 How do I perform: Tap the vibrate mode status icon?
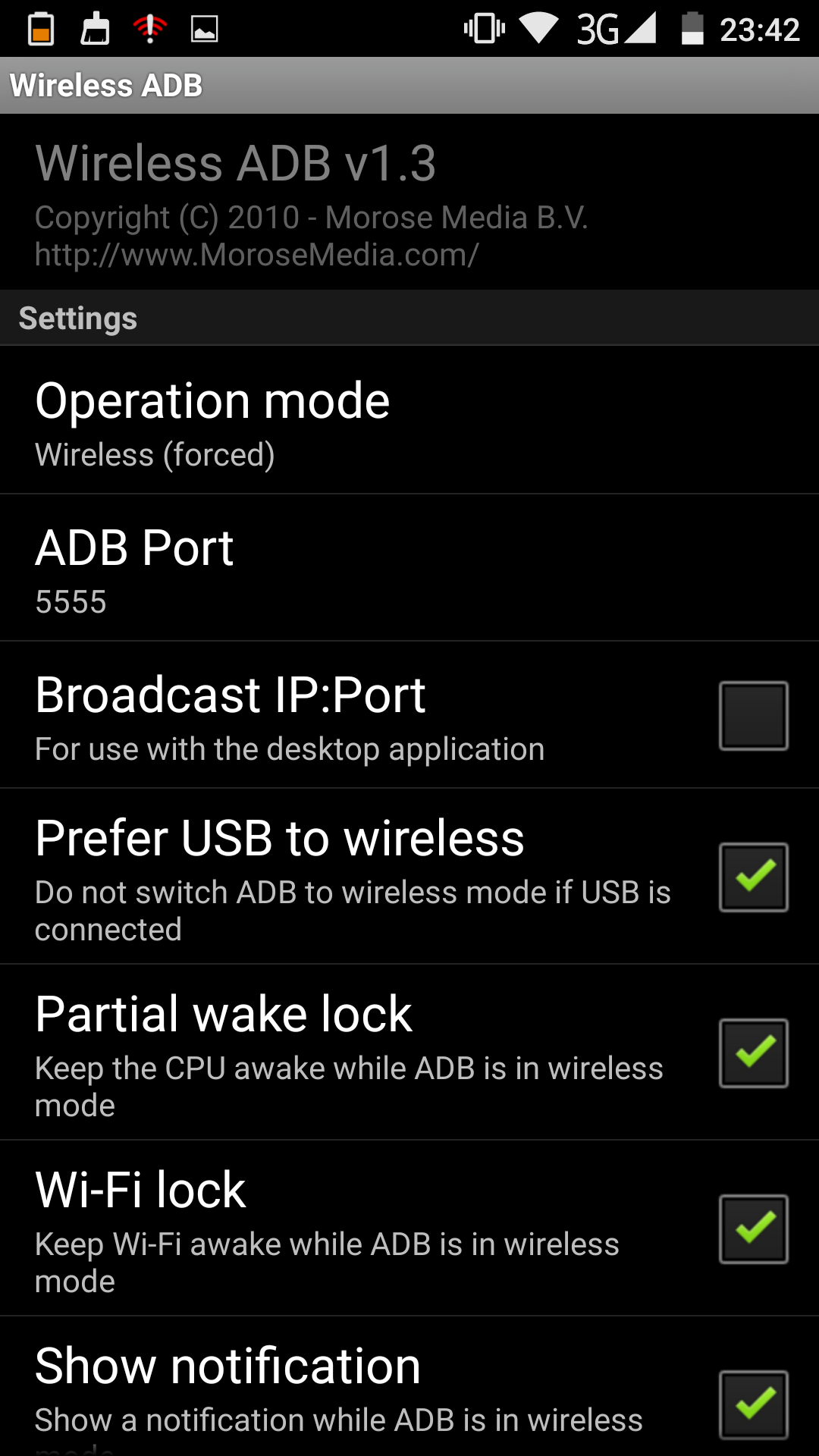pyautogui.click(x=484, y=29)
